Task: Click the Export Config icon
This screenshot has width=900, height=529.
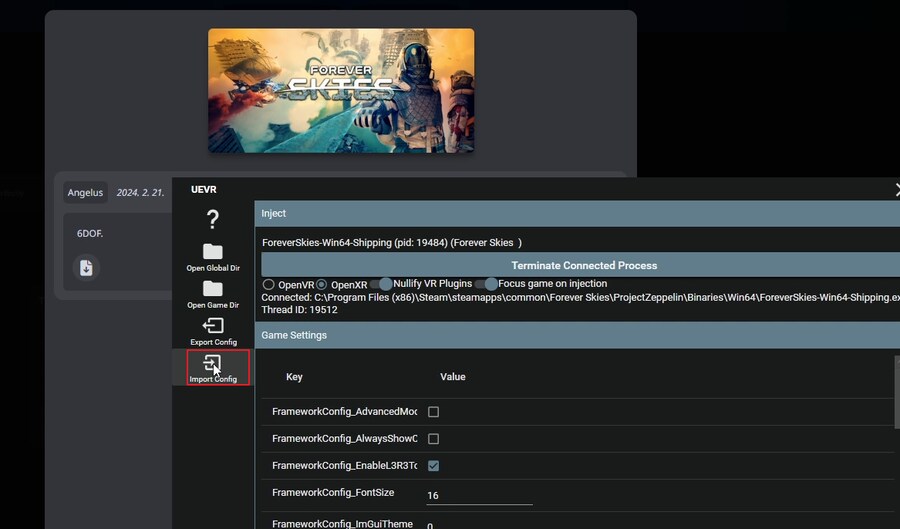Action: point(213,325)
